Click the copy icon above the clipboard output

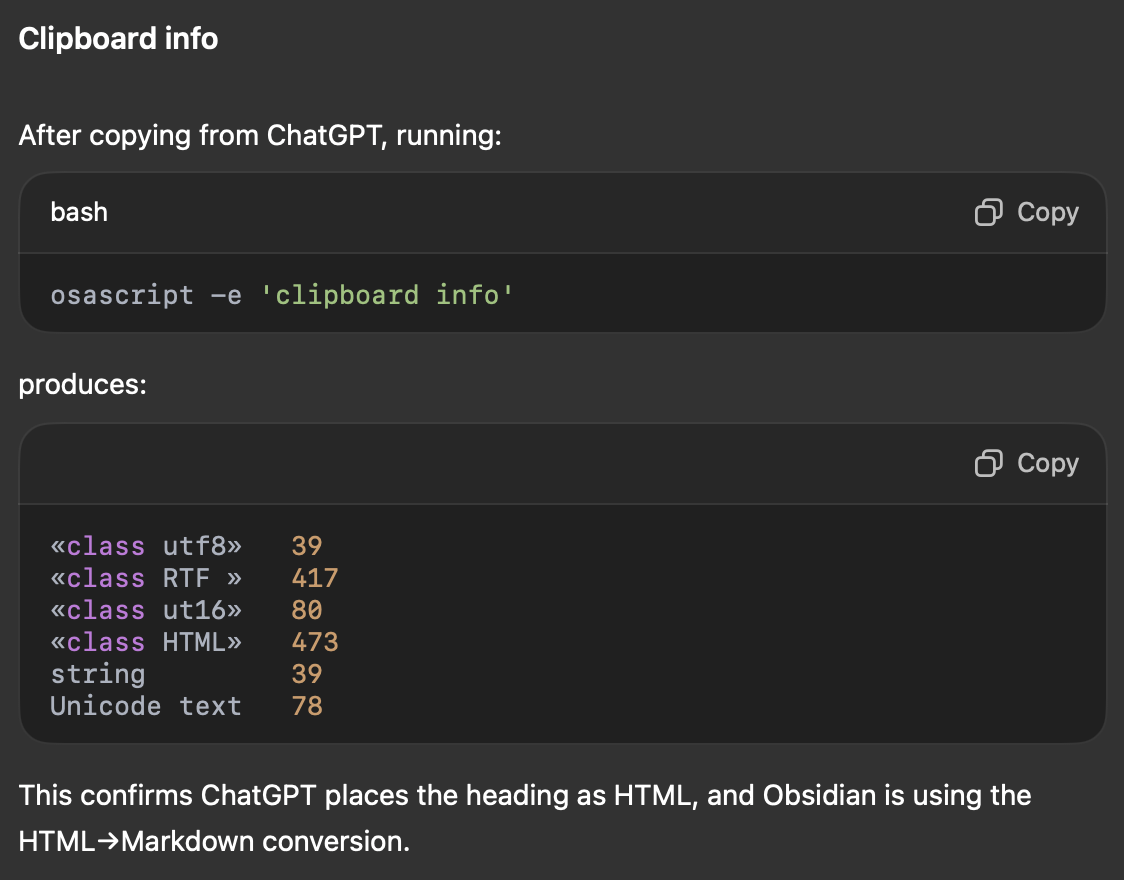click(988, 463)
